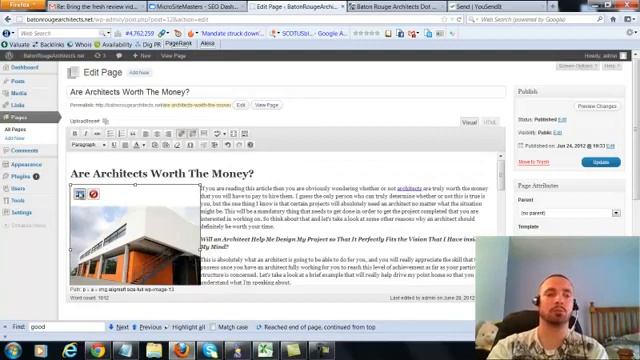
Task: Open the spellcheck language dropdown arrow
Action: pyautogui.click(x=224, y=133)
